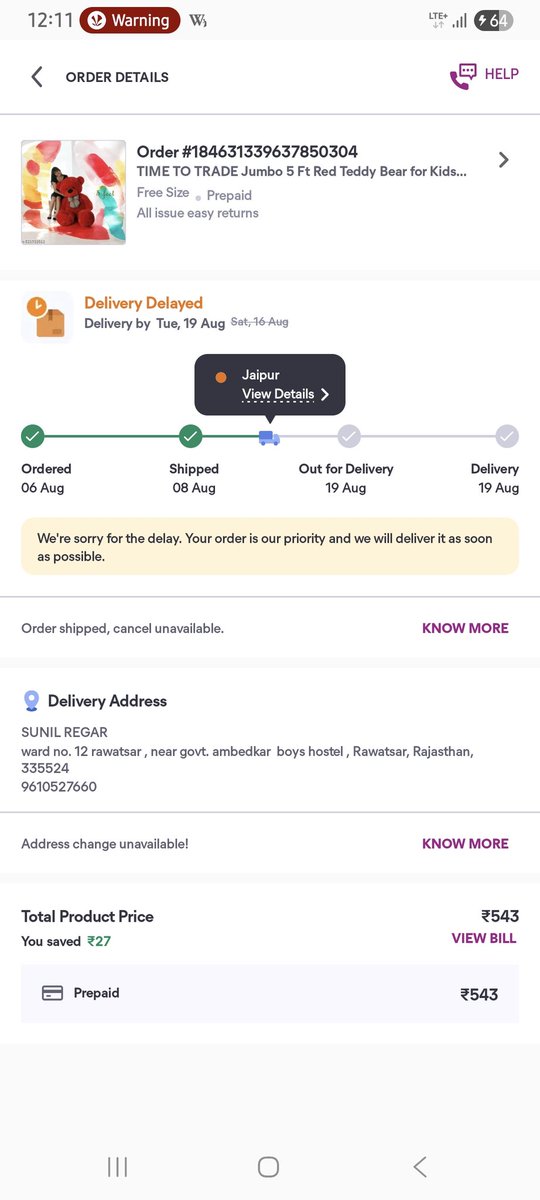Screen dimensions: 540x1200
Task: Open the red teddy bear product image
Action: pyautogui.click(x=74, y=192)
